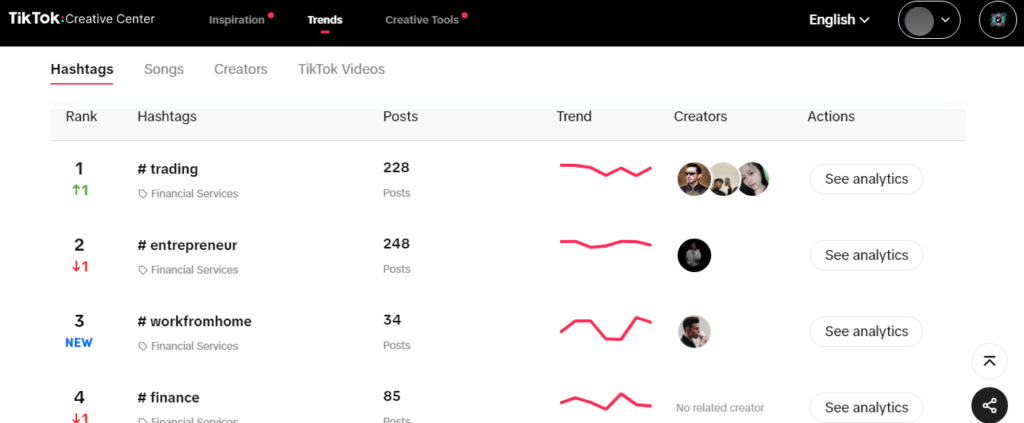
Task: Open the account profile dropdown
Action: [929, 20]
